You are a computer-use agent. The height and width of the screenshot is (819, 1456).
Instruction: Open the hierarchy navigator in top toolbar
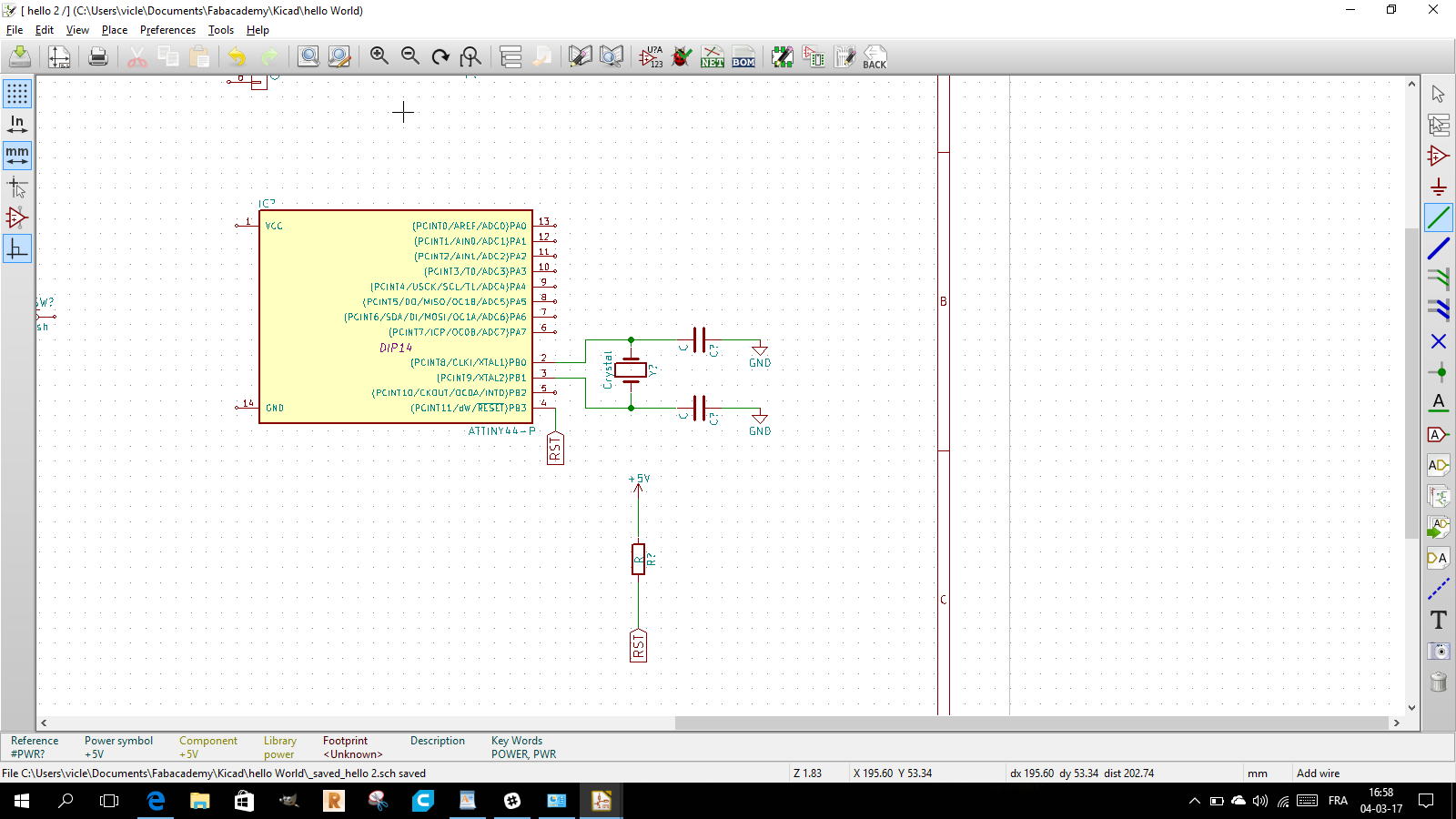511,56
